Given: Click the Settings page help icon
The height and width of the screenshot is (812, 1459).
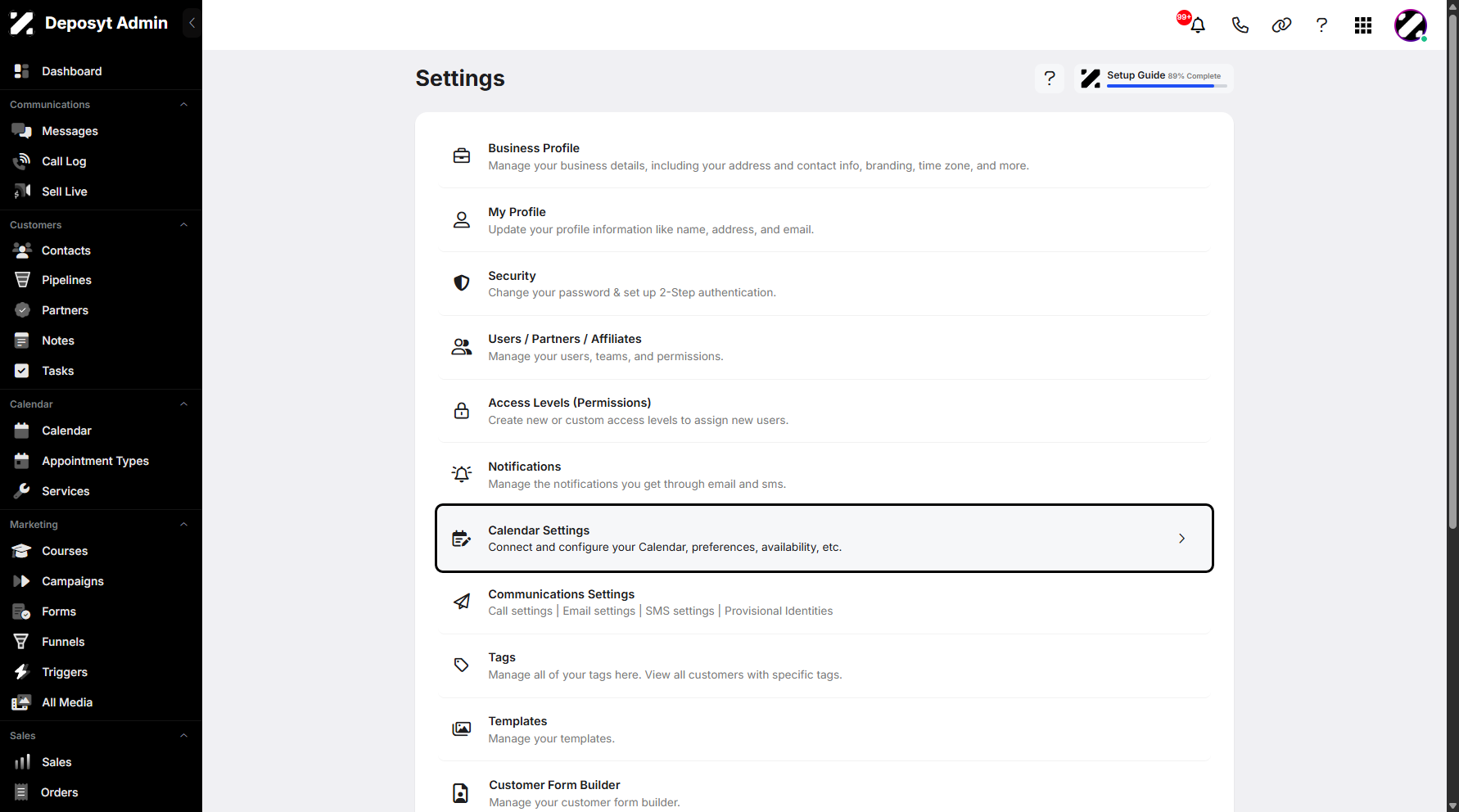Looking at the screenshot, I should tap(1050, 79).
